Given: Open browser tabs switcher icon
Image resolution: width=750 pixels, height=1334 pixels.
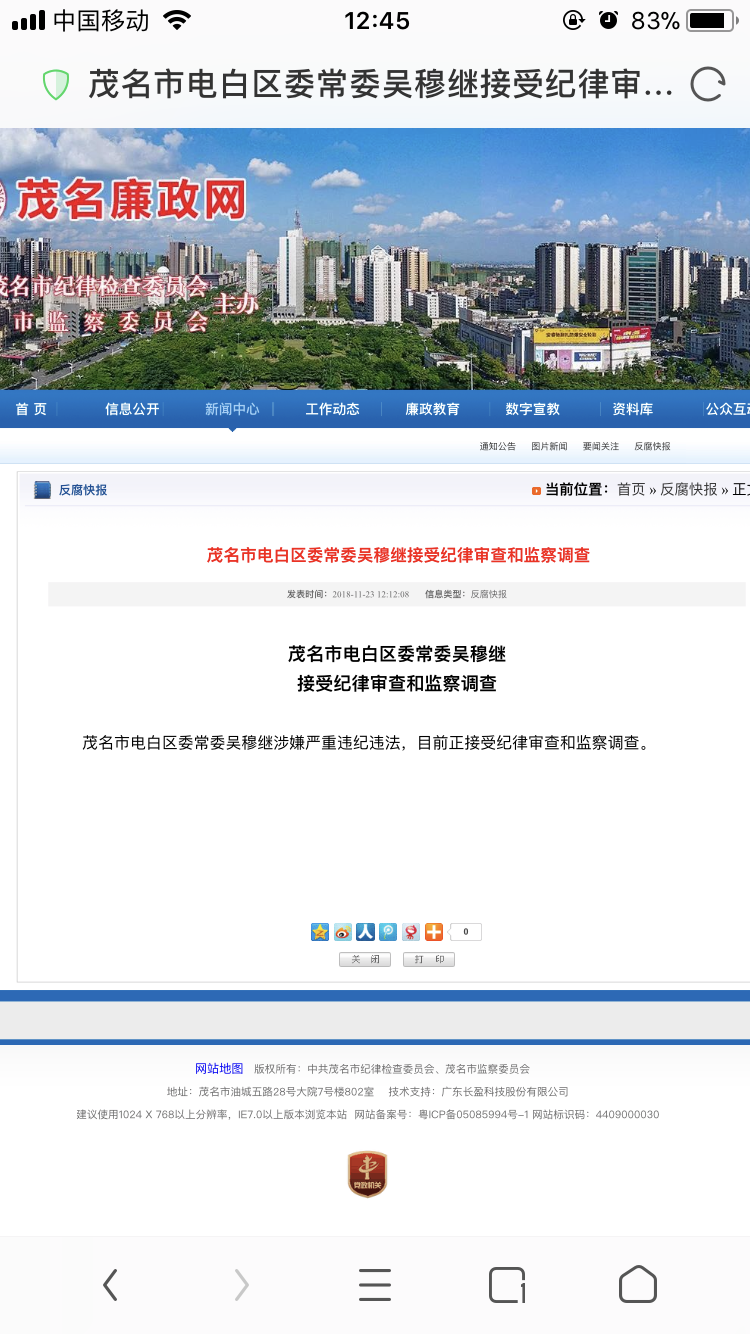Looking at the screenshot, I should click(x=507, y=1284).
